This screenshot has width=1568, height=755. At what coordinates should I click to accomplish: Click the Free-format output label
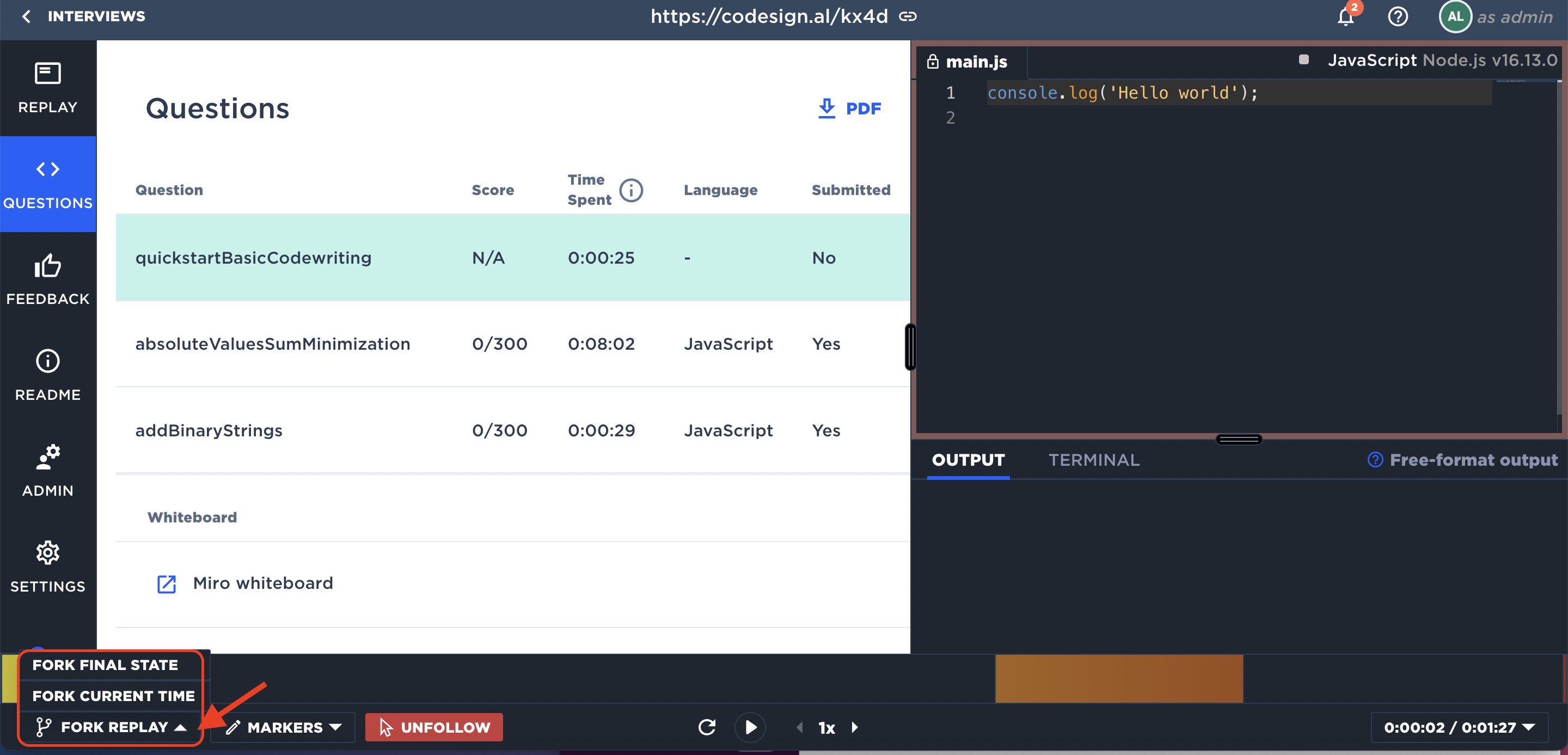pos(1474,460)
